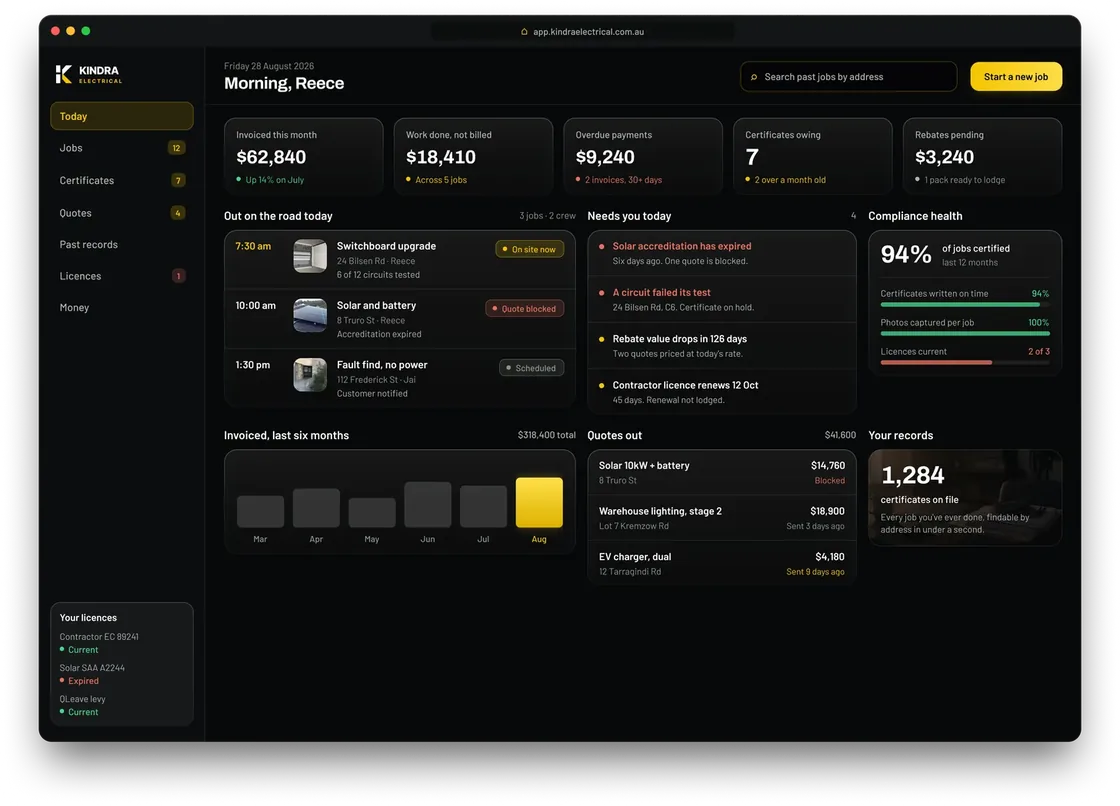Click the Certificates written on time progress bar

point(965,304)
